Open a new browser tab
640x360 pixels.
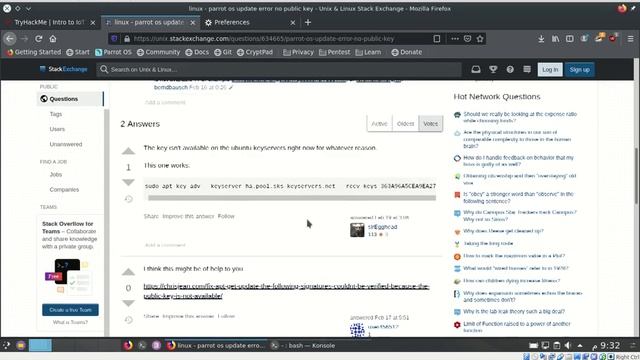tap(308, 22)
